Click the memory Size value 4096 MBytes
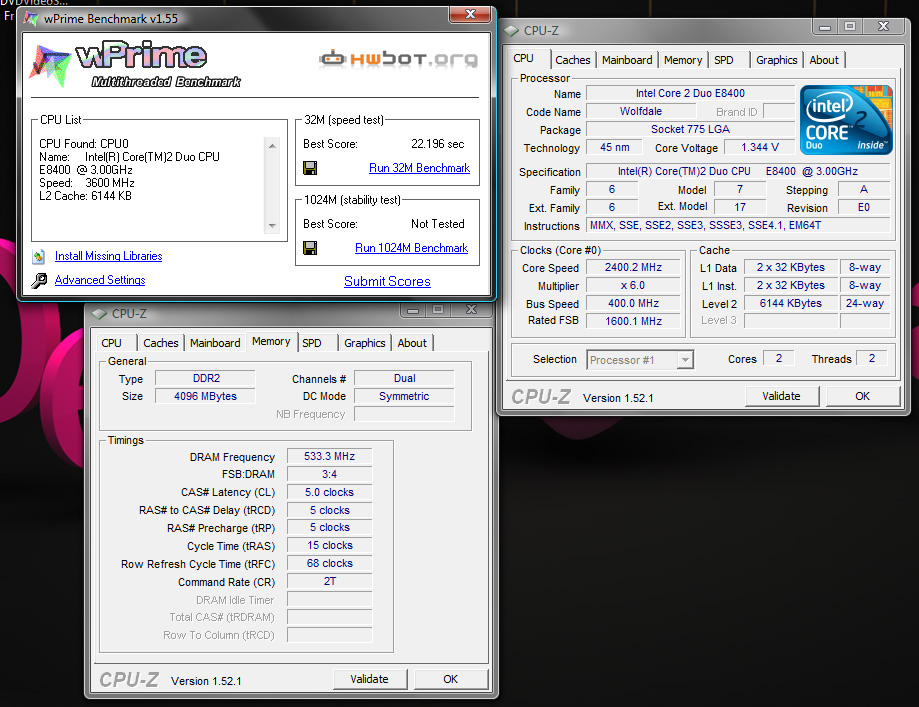This screenshot has width=919, height=707. (205, 396)
